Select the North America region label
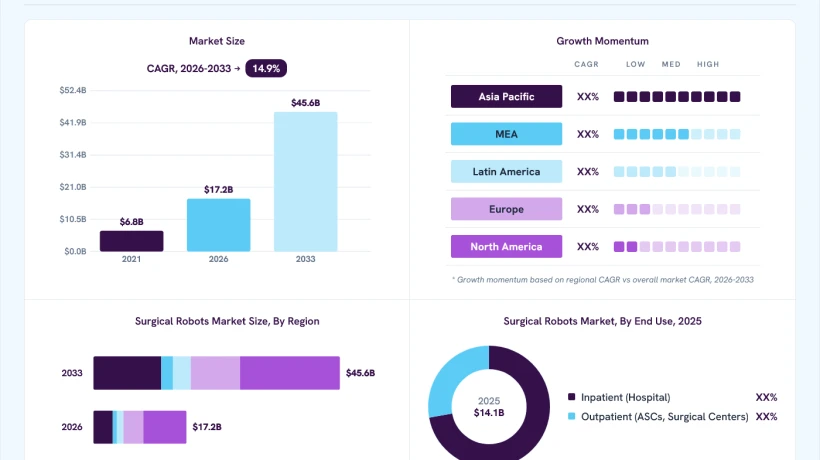820x460 pixels. (506, 247)
